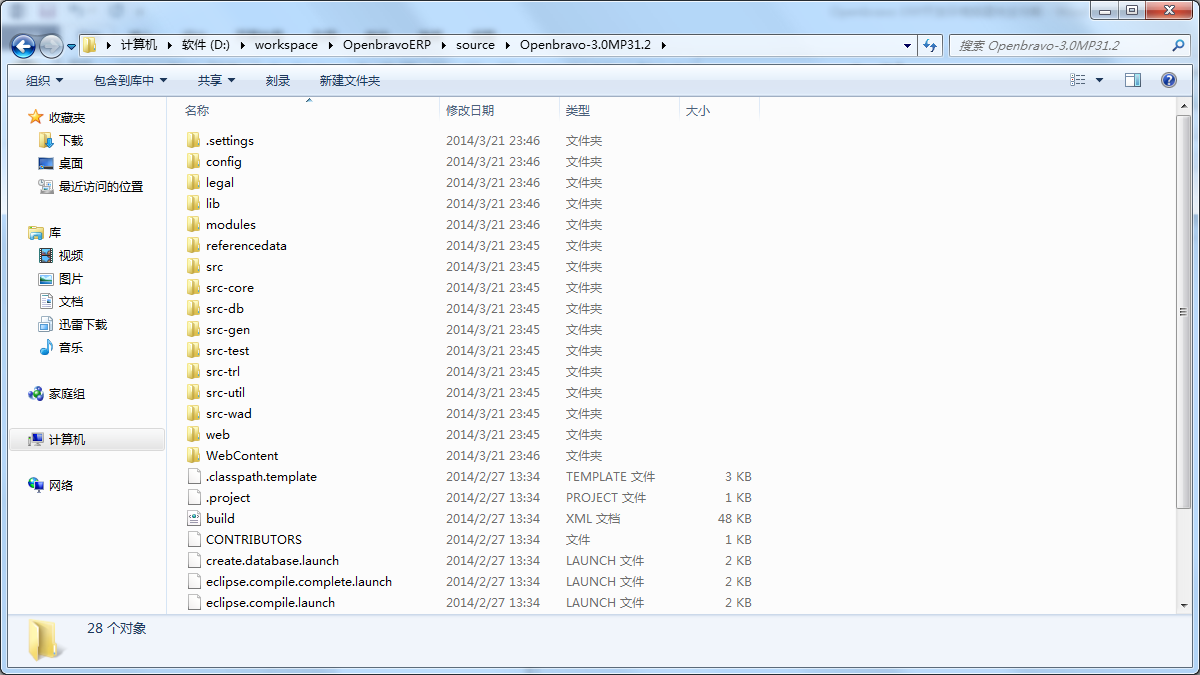The height and width of the screenshot is (675, 1200).
Task: Select file name eclipse.compile.complete.launch
Action: click(299, 581)
